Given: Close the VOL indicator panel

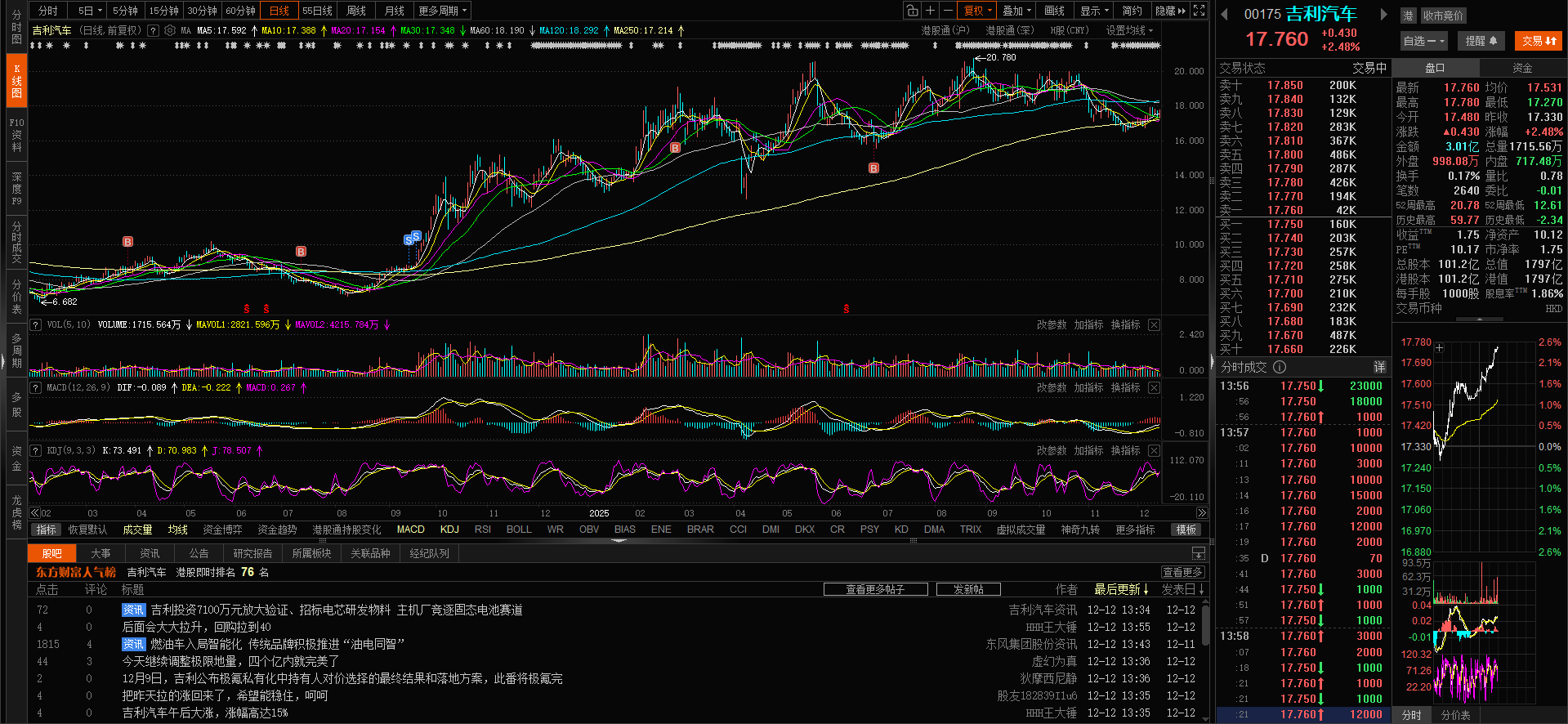Looking at the screenshot, I should (x=1154, y=324).
